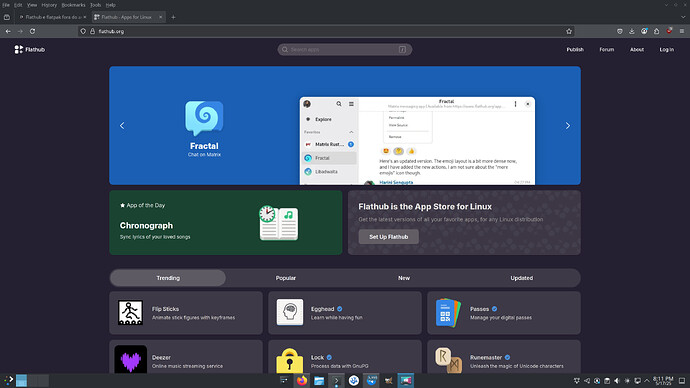Go back one page
This screenshot has width=690, height=388.
(x=8, y=31)
